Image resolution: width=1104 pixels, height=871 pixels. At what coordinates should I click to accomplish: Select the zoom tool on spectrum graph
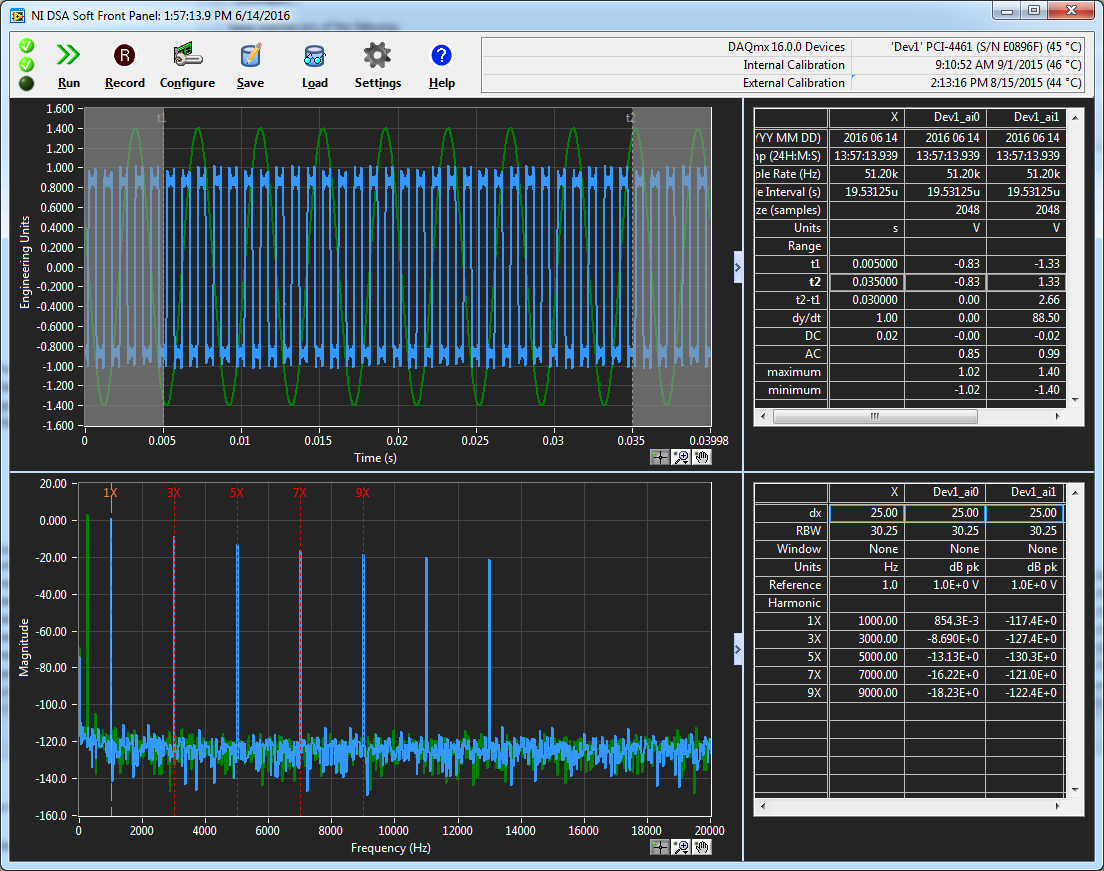click(x=681, y=847)
